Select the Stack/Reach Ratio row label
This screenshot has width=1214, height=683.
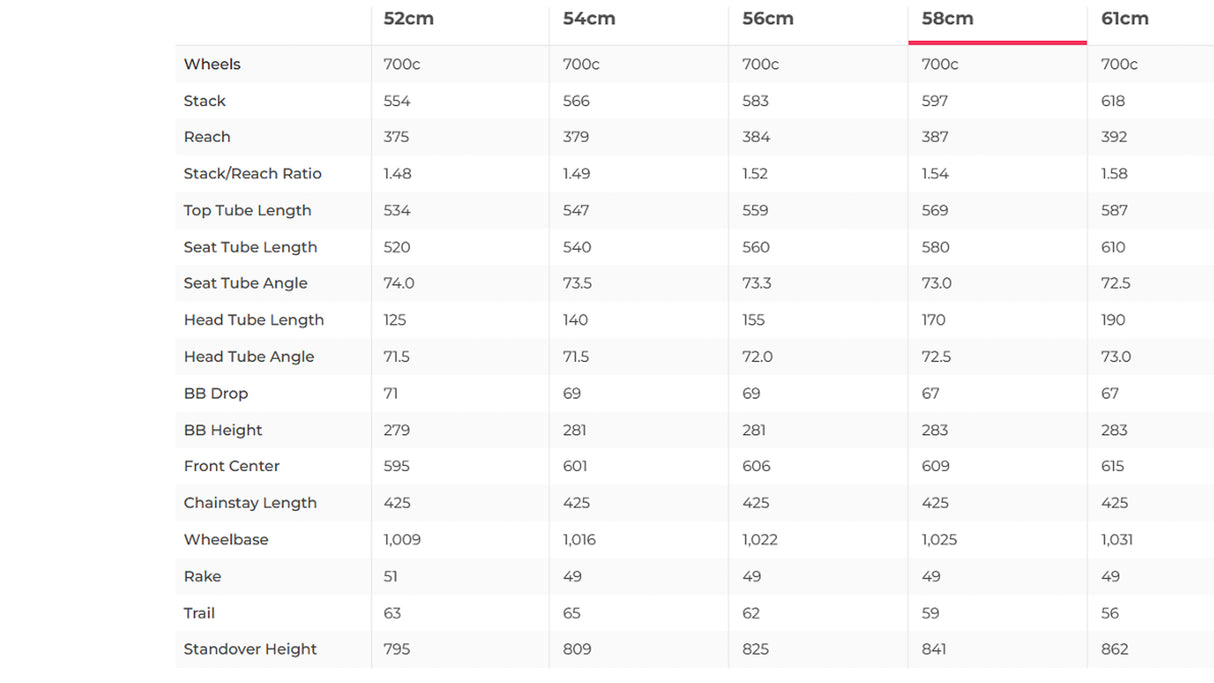click(x=253, y=174)
